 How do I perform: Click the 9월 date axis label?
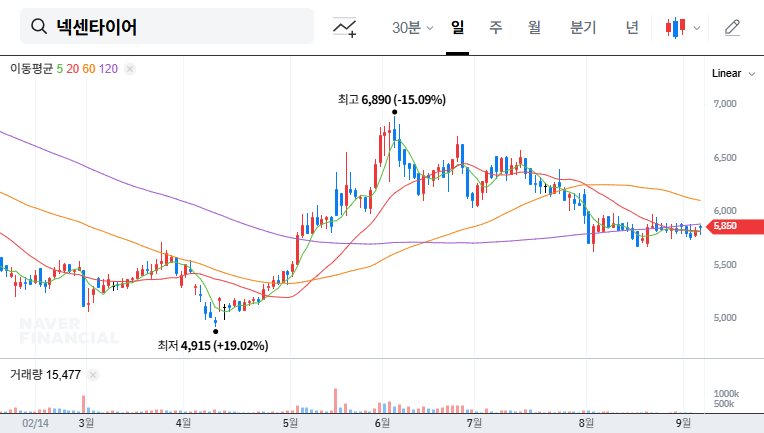pos(683,423)
